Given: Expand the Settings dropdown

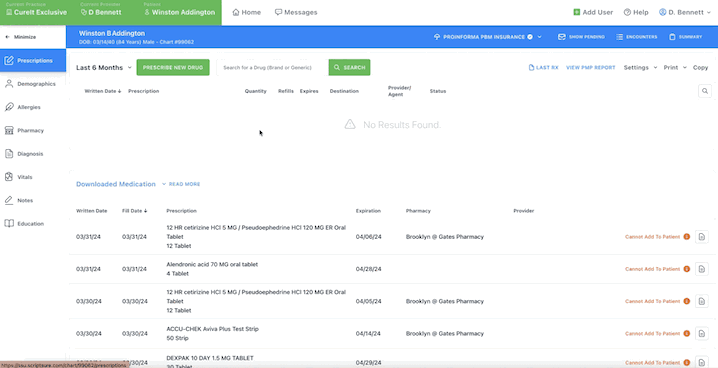Looking at the screenshot, I should point(640,67).
